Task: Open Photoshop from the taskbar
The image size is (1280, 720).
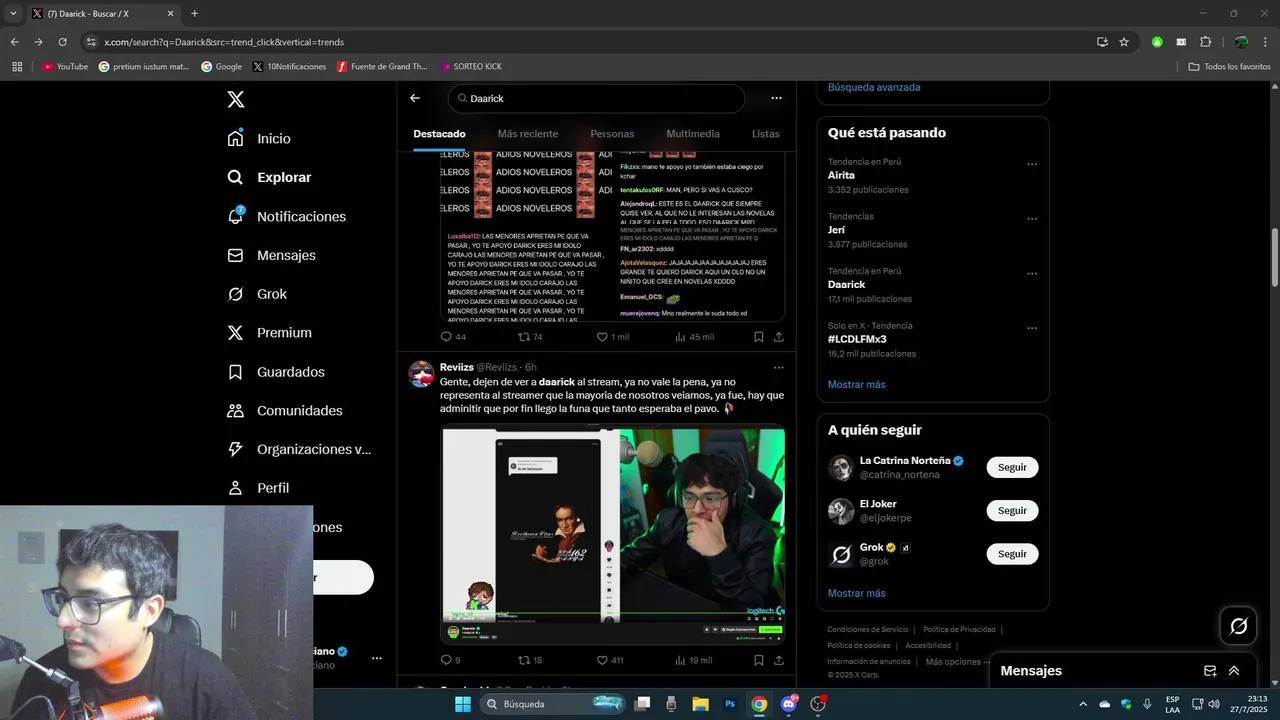Action: [x=730, y=704]
